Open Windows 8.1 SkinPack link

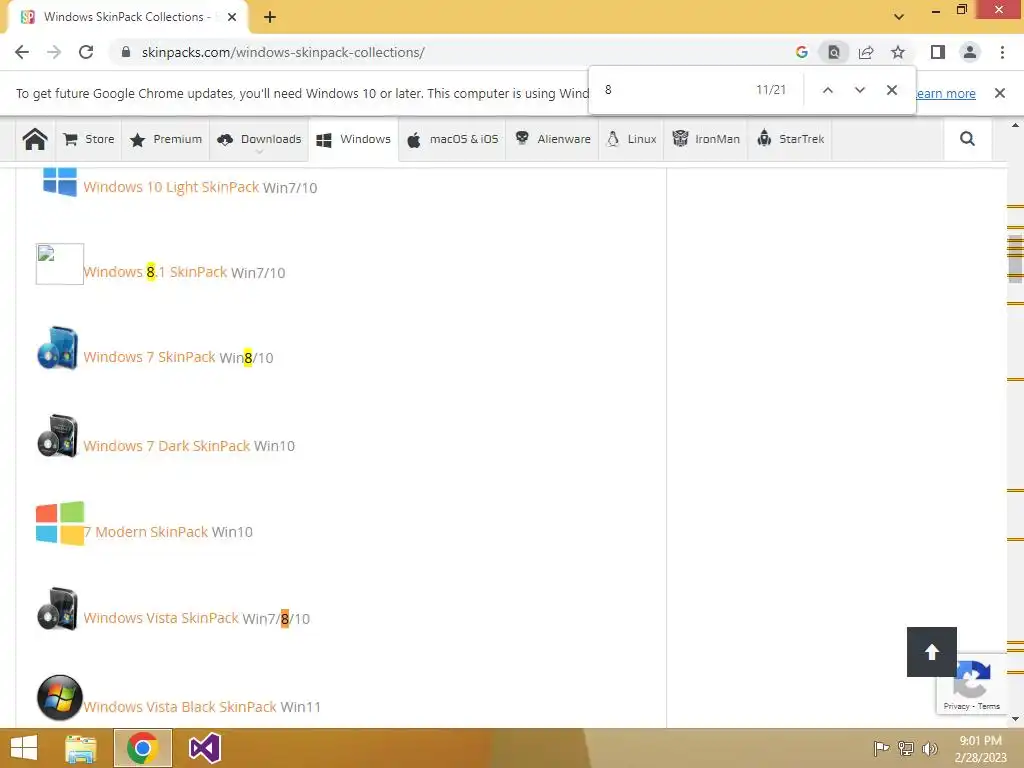point(155,272)
